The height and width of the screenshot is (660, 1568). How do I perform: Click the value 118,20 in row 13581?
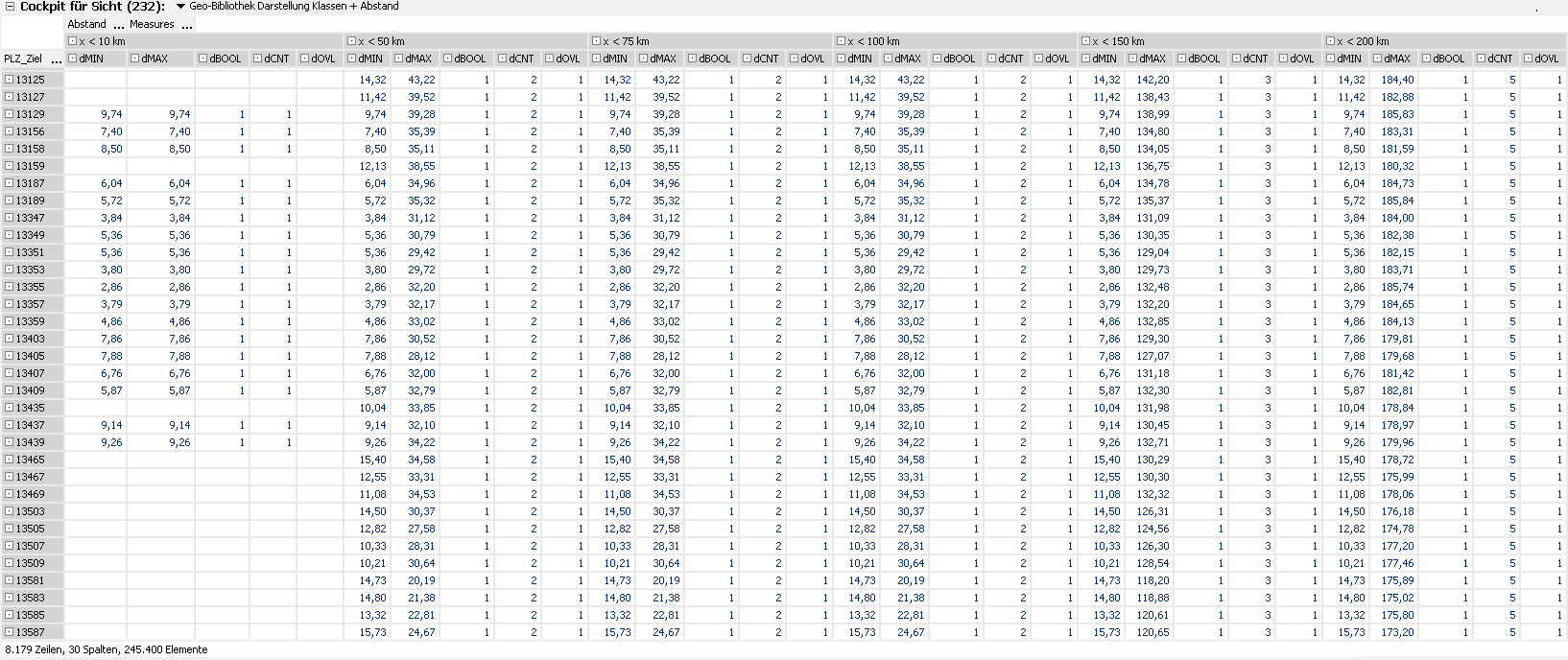[1152, 580]
